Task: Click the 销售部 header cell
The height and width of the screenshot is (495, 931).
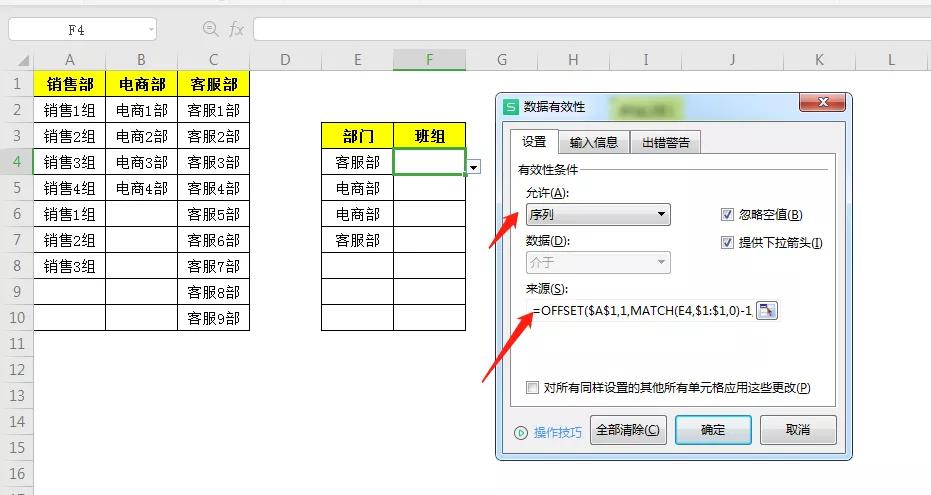Action: (69, 84)
